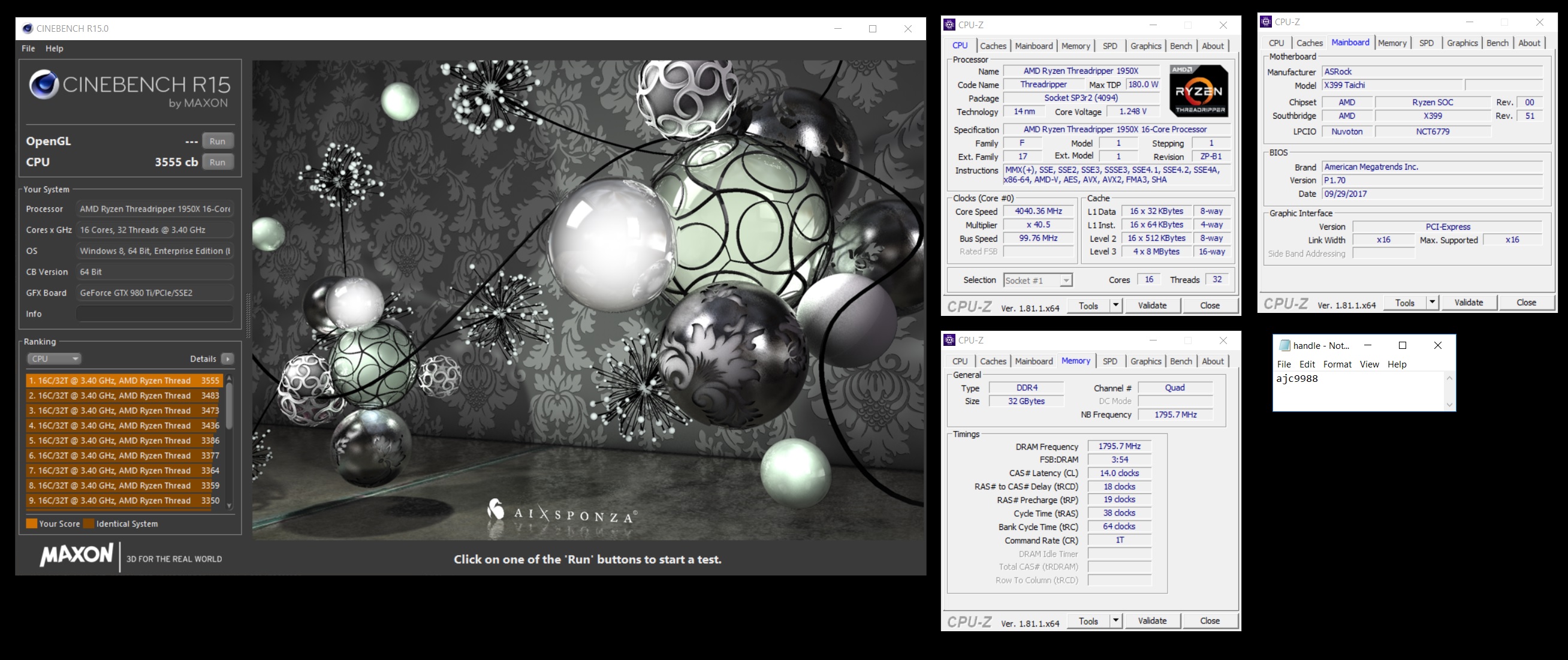Screen dimensions: 1568x660
Task: Open the CPU ranking type dropdown
Action: click(x=53, y=359)
